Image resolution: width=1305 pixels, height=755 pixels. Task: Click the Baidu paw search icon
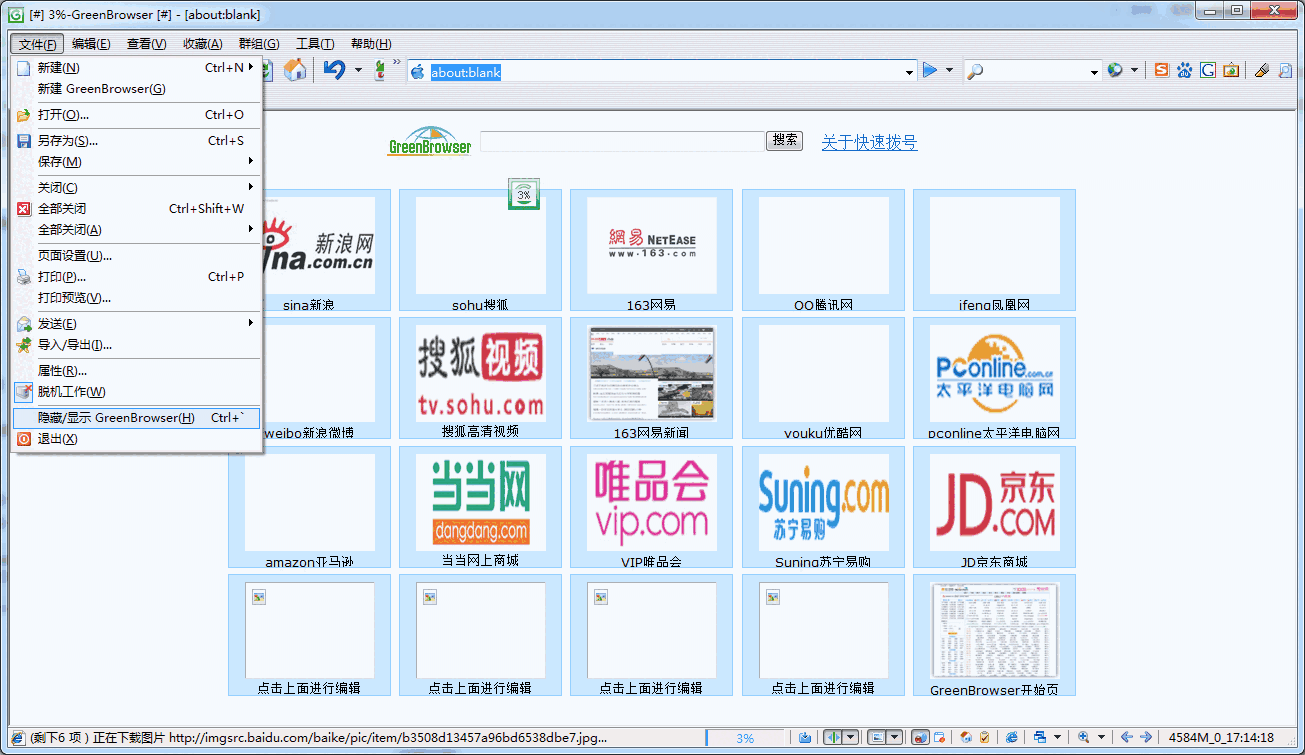click(1185, 70)
